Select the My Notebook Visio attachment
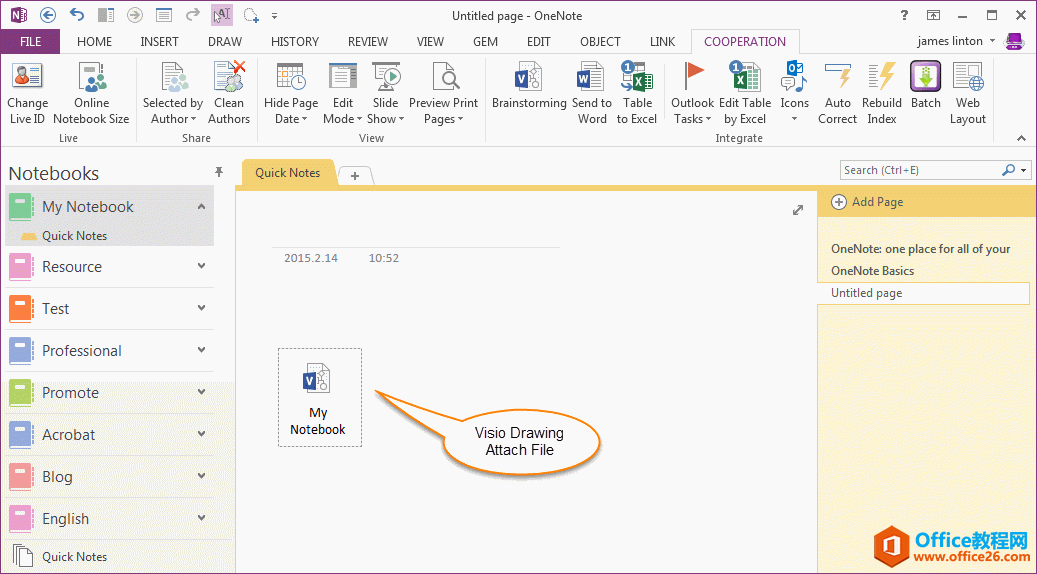 tap(319, 397)
